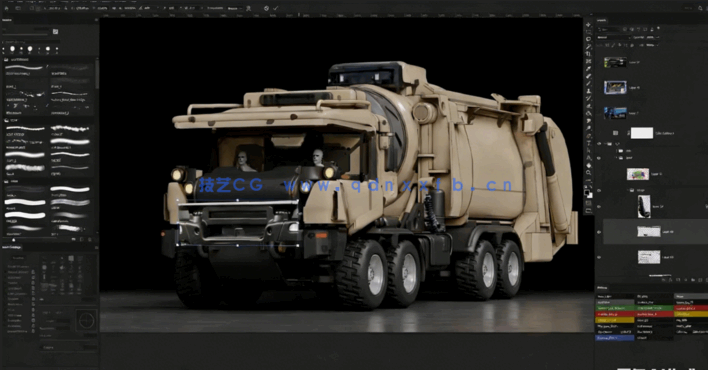This screenshot has width=708, height=370.
Task: Click the horizontal X position field
Action: 54,8
